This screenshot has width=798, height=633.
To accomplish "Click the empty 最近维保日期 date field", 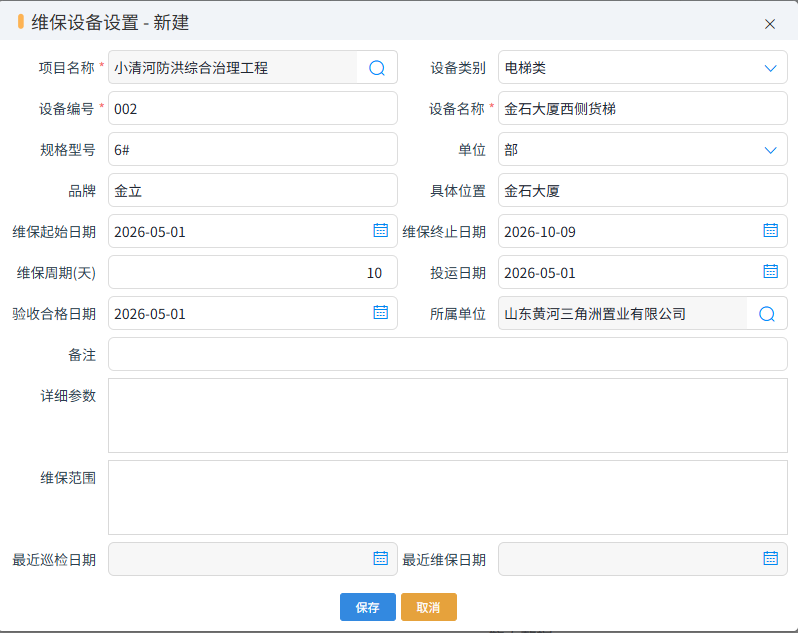I will (x=642, y=559).
